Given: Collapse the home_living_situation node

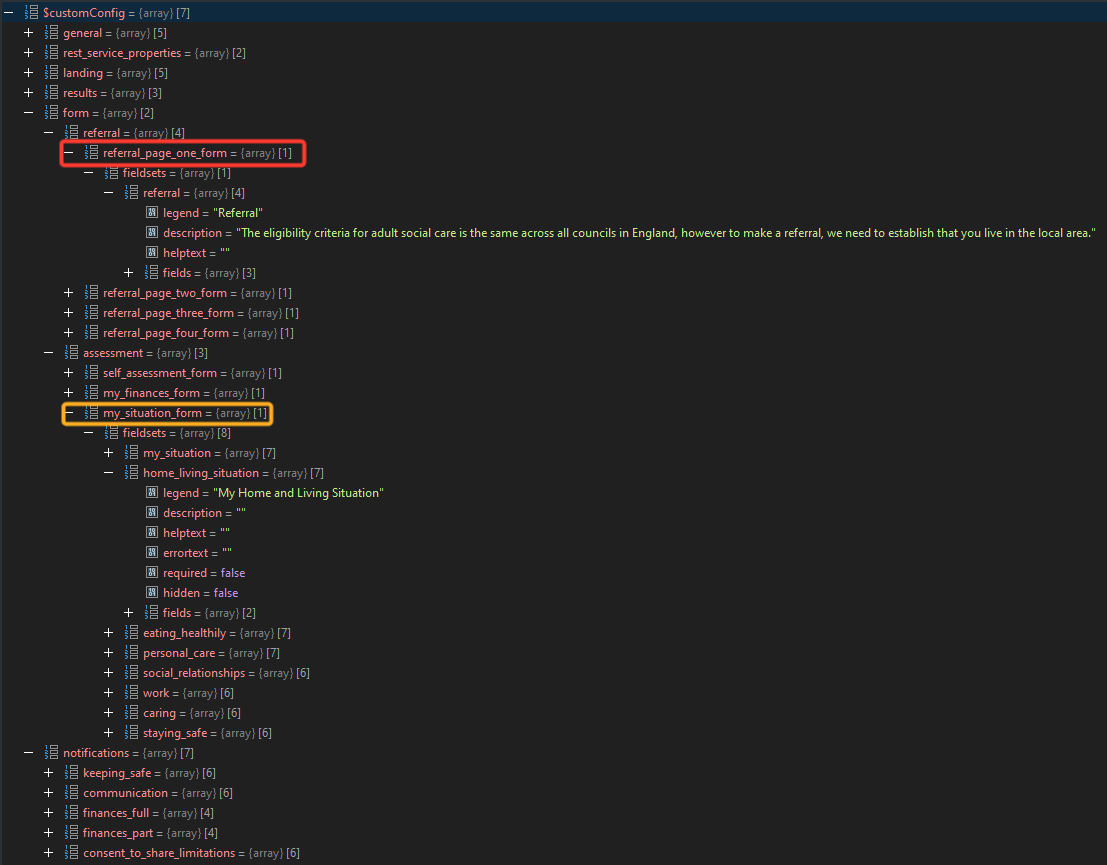Looking at the screenshot, I should 109,473.
